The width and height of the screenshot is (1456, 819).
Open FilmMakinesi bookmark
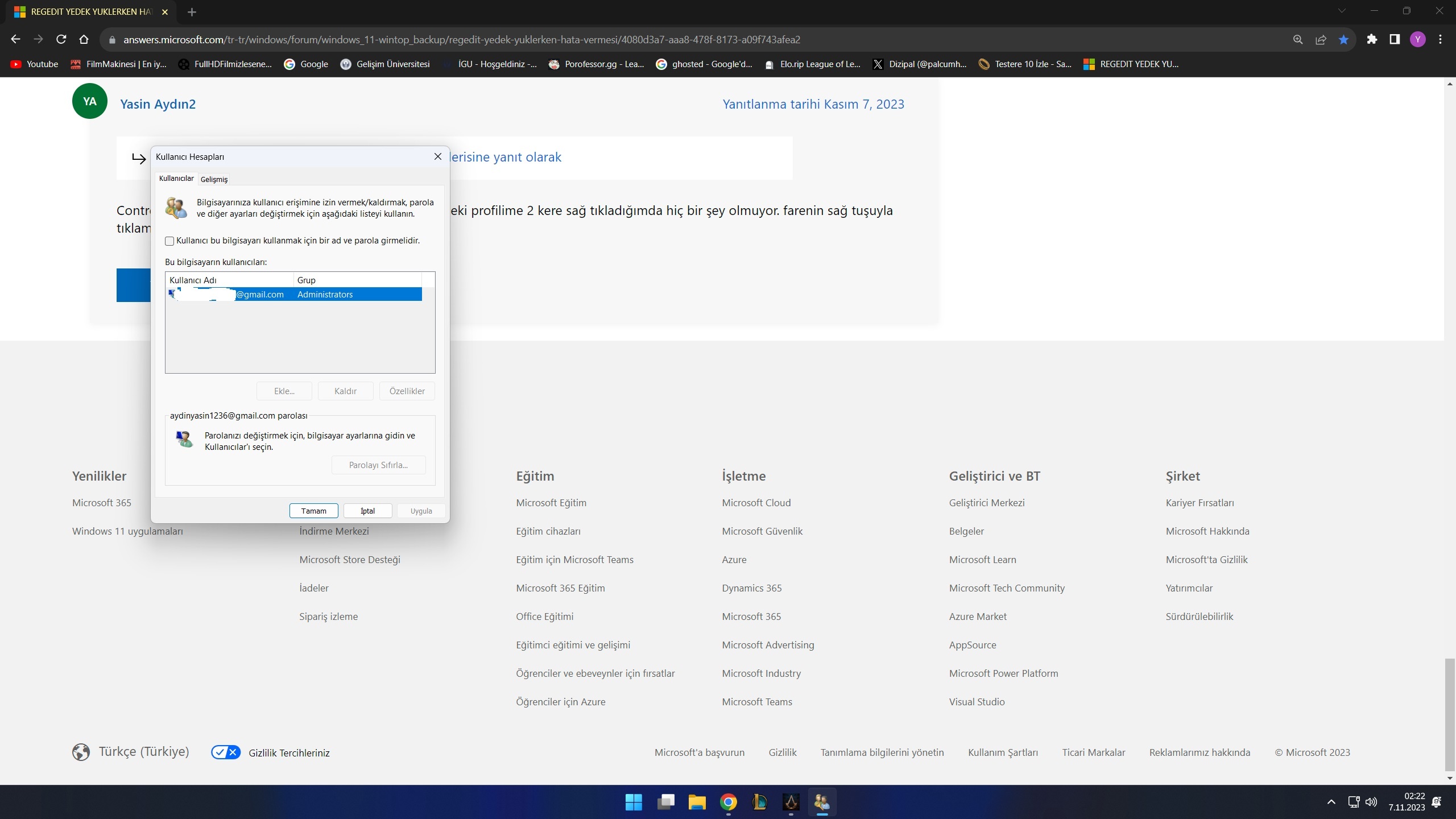(119, 64)
